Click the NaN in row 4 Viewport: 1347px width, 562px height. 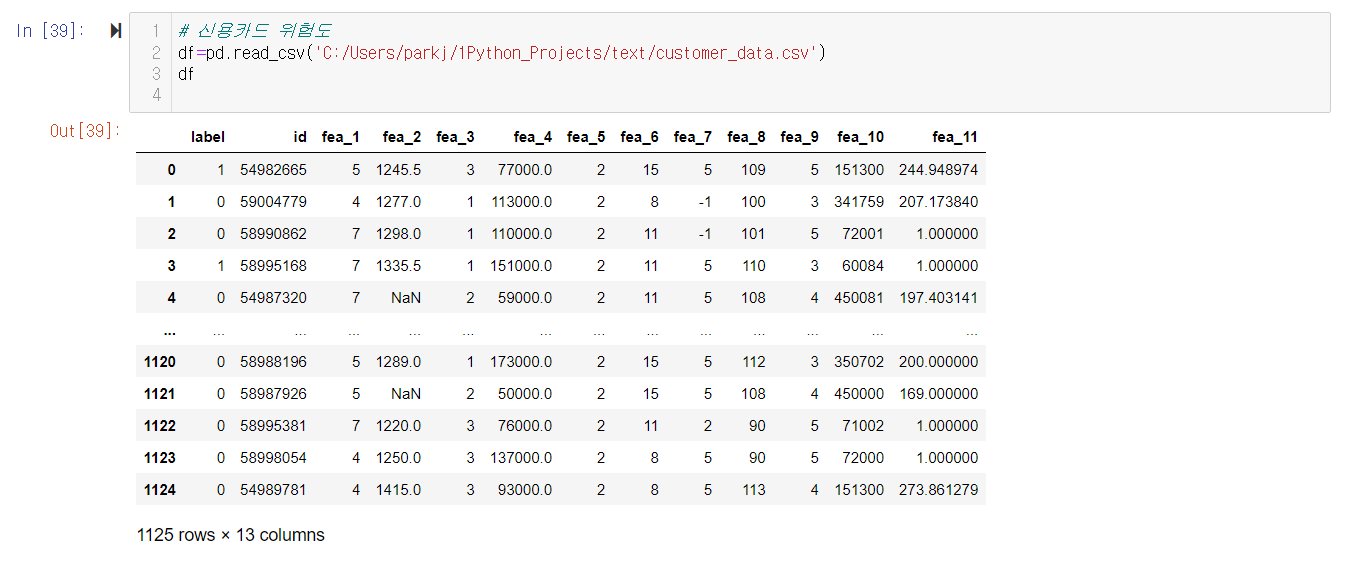pyautogui.click(x=406, y=298)
